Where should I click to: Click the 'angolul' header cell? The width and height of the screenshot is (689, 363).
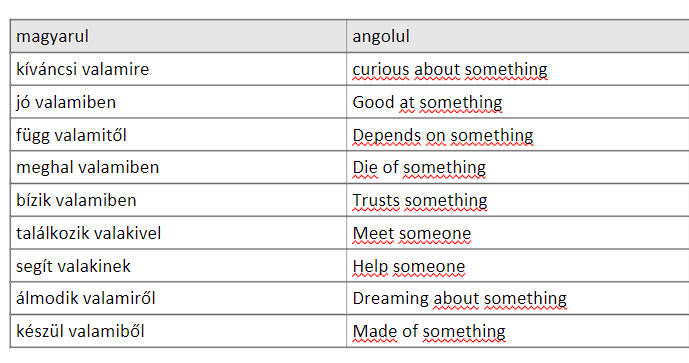(518, 36)
